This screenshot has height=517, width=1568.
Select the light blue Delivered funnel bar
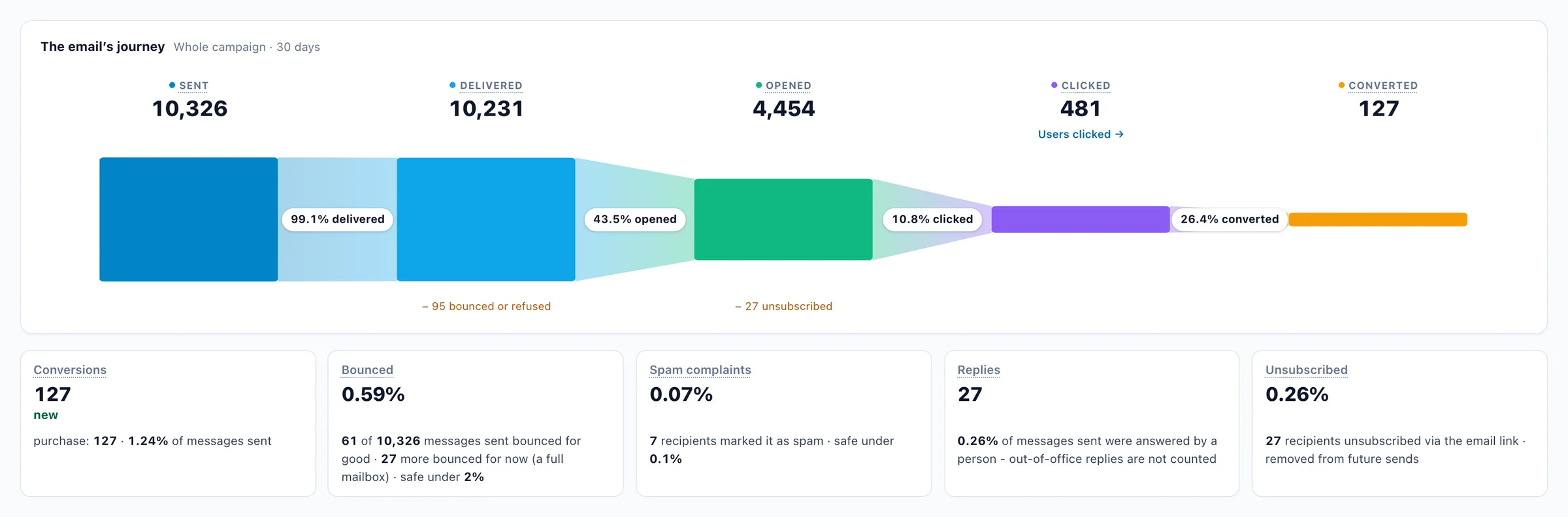(486, 219)
